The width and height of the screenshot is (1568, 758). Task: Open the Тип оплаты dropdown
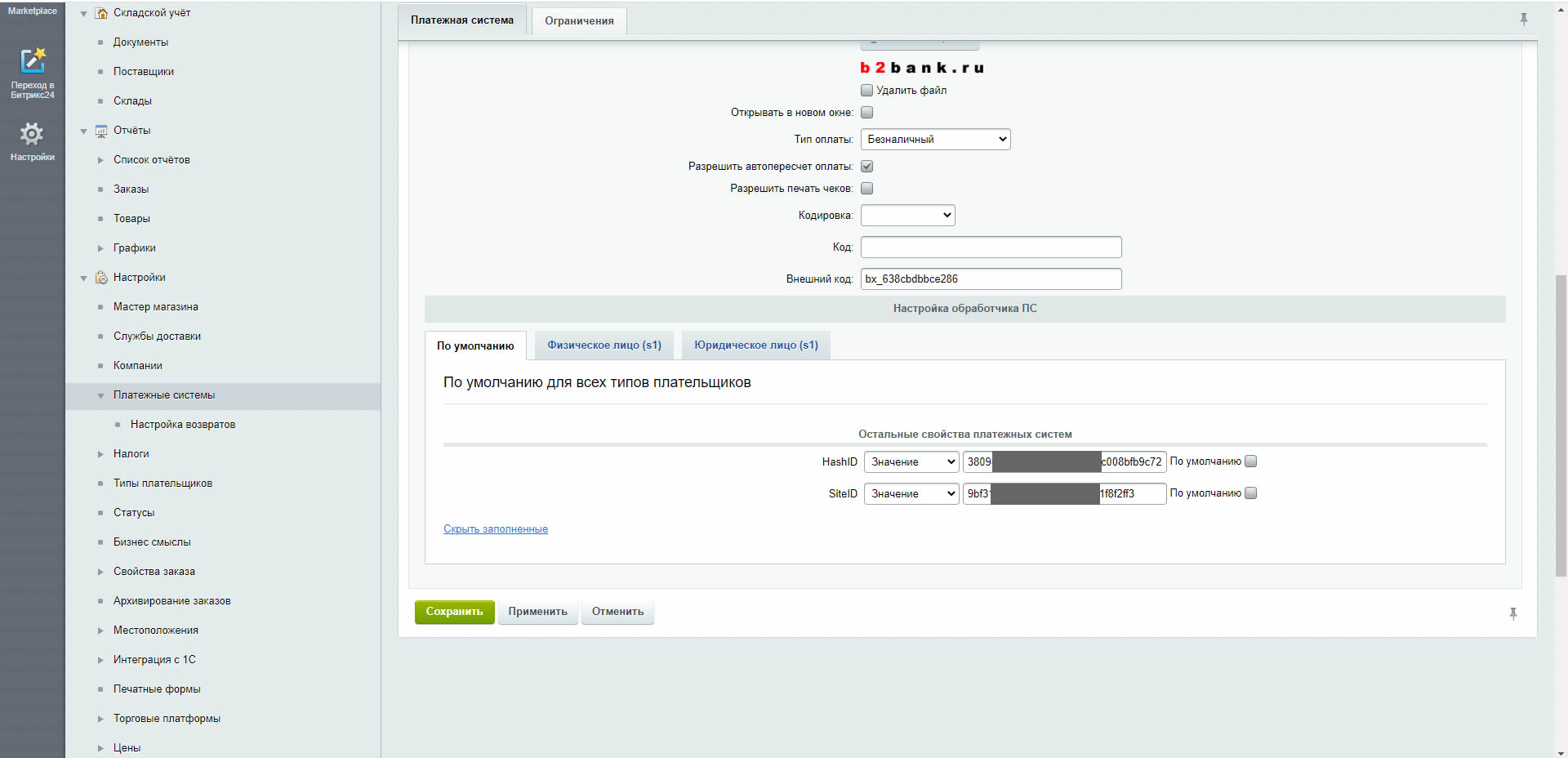935,140
